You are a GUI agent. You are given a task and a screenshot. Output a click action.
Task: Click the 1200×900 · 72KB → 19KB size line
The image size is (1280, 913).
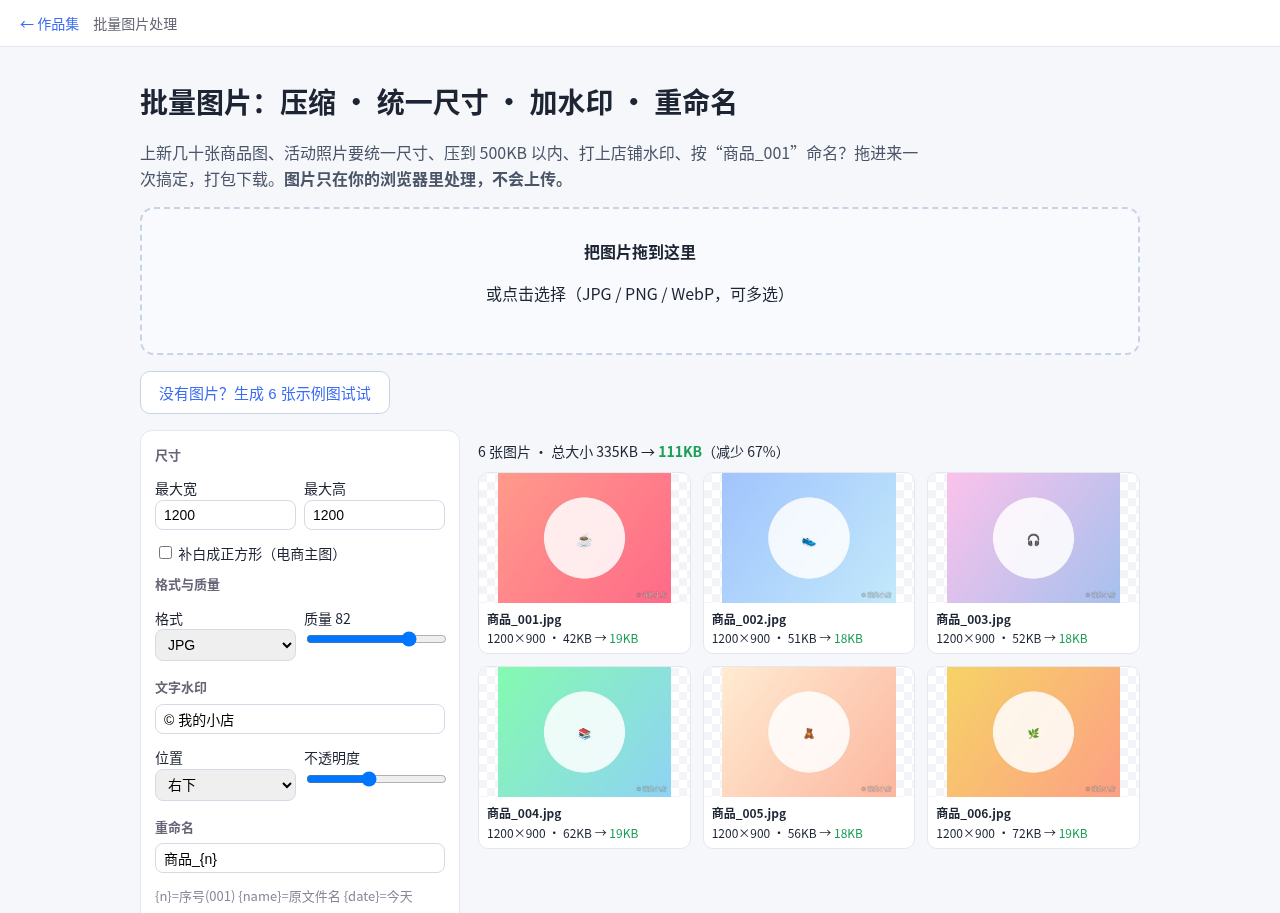click(x=1011, y=833)
